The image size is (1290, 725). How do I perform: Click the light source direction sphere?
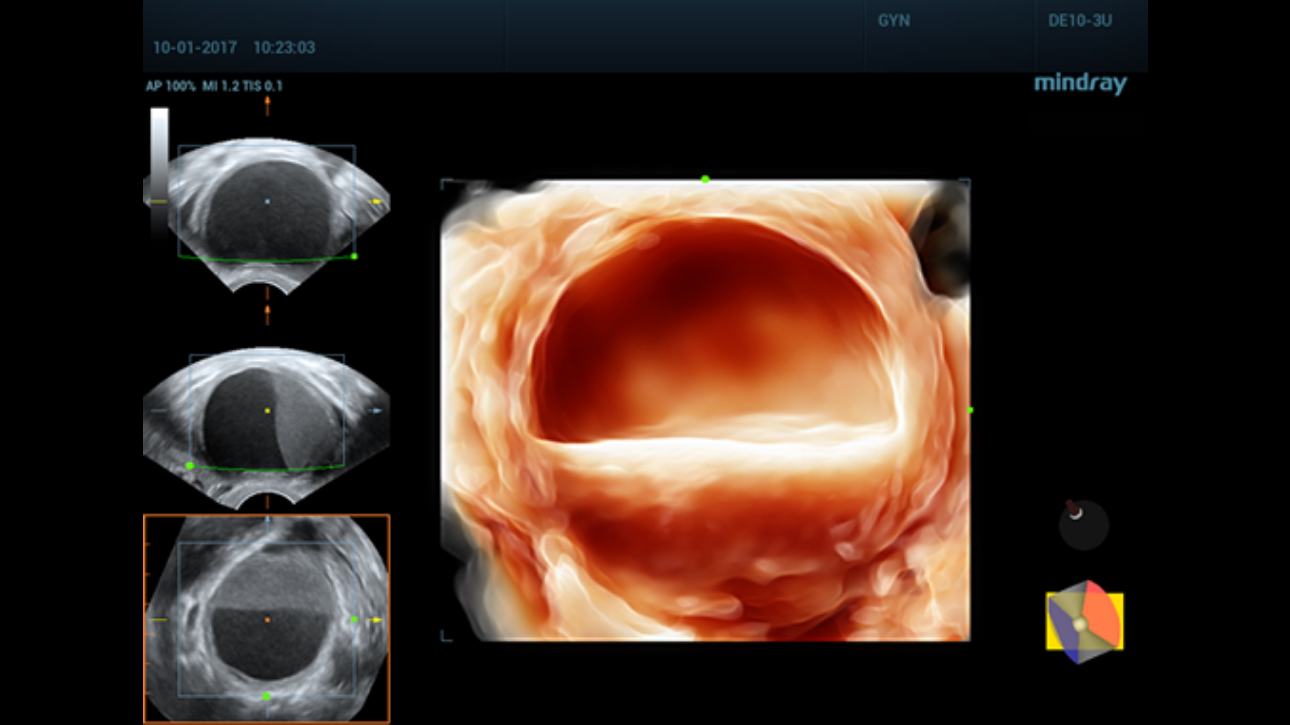(x=1083, y=524)
